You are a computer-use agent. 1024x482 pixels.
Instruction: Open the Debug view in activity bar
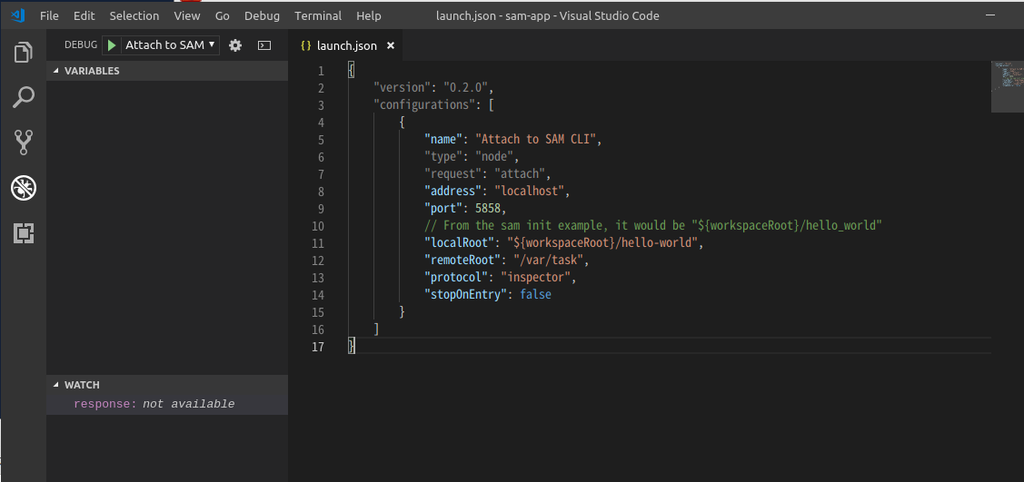[24, 188]
